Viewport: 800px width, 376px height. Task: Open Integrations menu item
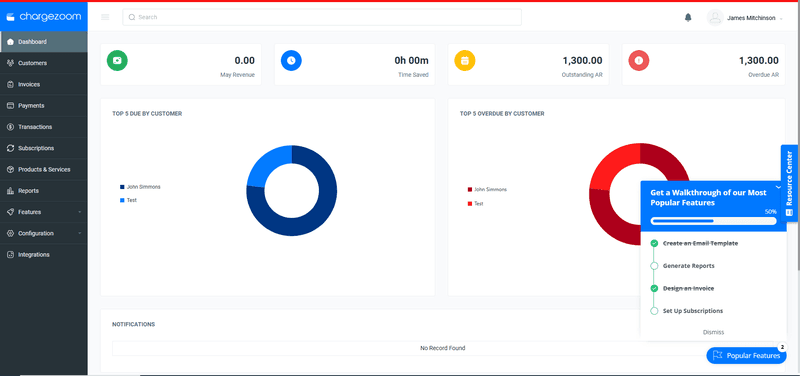click(x=44, y=255)
